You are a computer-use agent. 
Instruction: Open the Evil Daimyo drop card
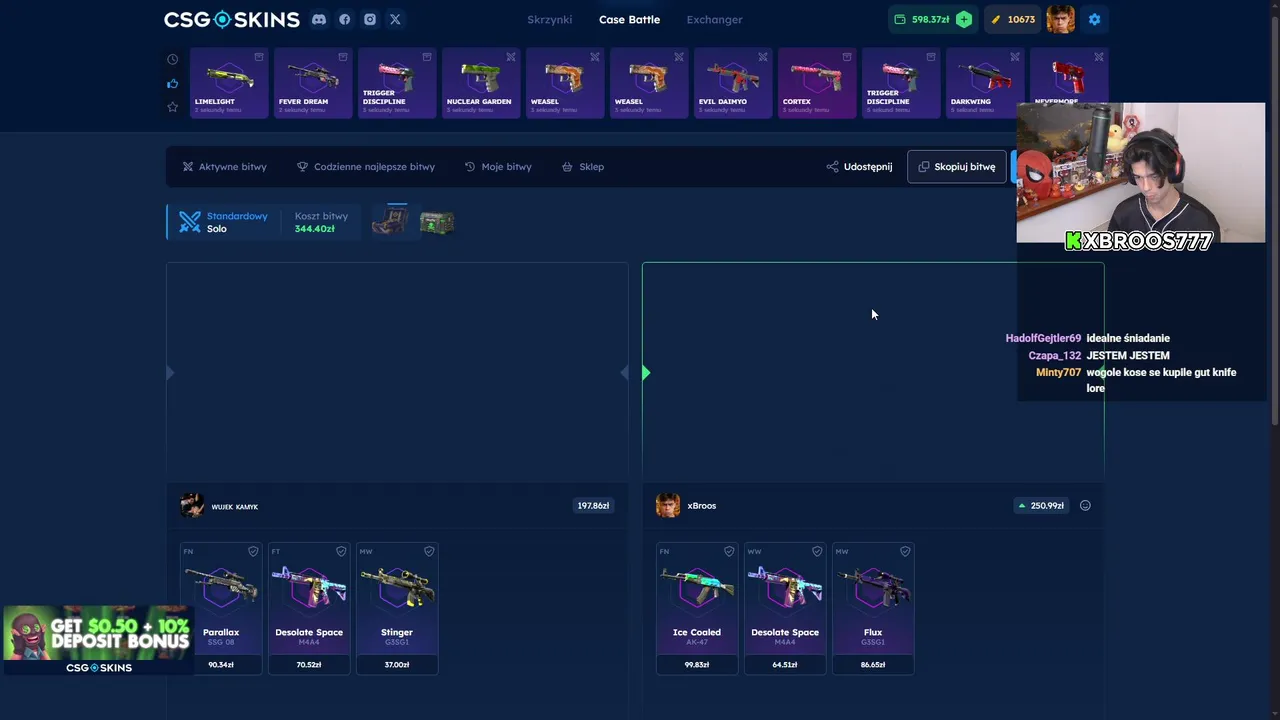[733, 83]
